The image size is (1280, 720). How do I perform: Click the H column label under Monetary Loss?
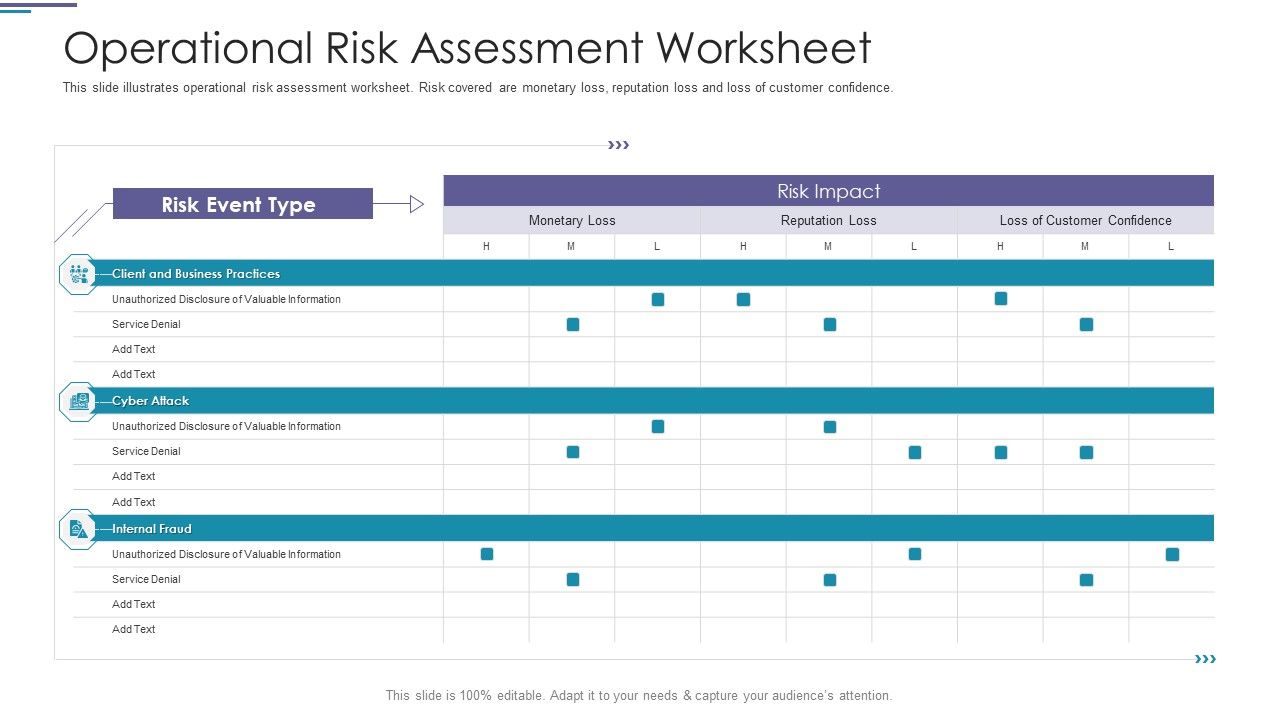(x=487, y=246)
